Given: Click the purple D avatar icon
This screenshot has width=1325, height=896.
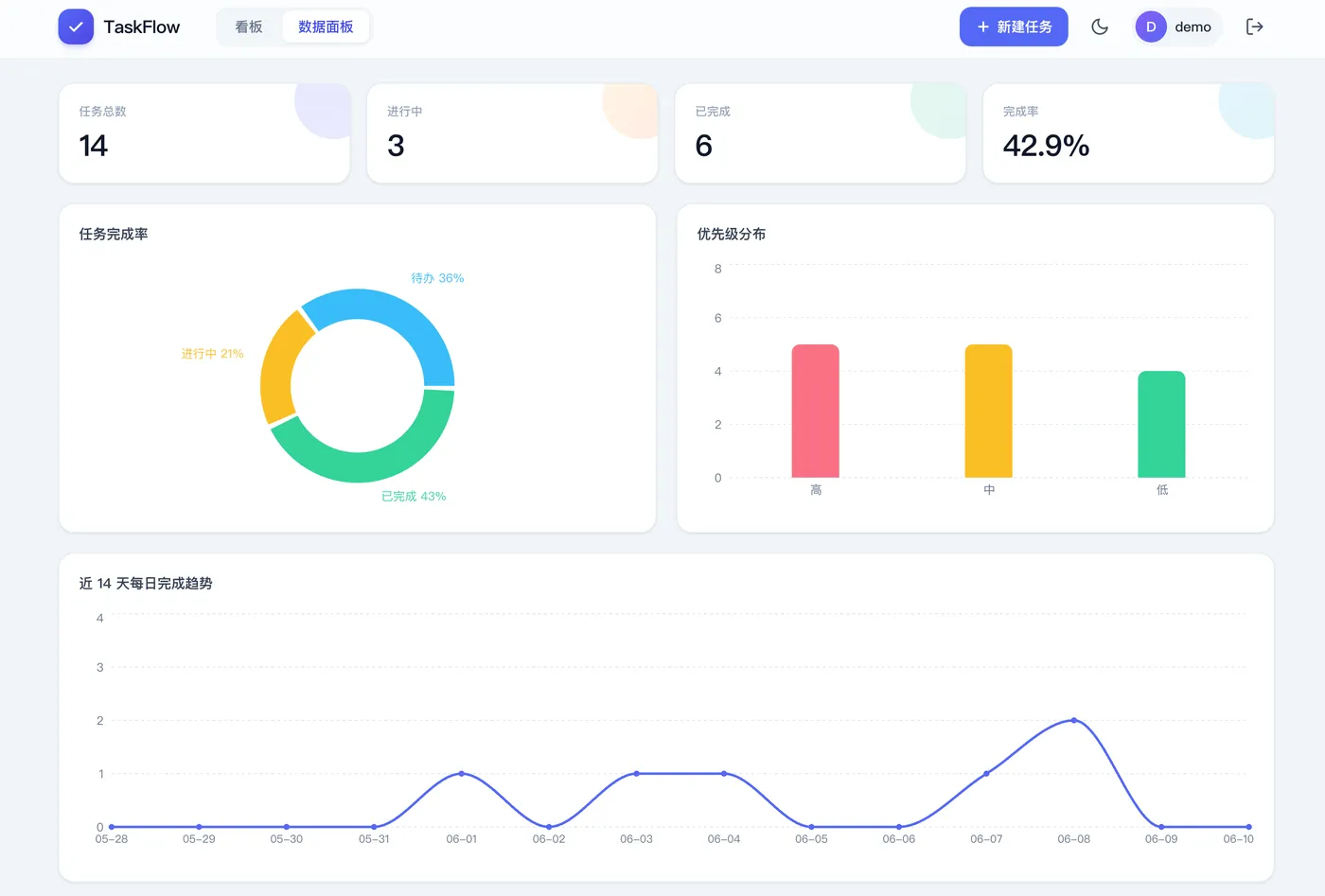Looking at the screenshot, I should [1151, 26].
